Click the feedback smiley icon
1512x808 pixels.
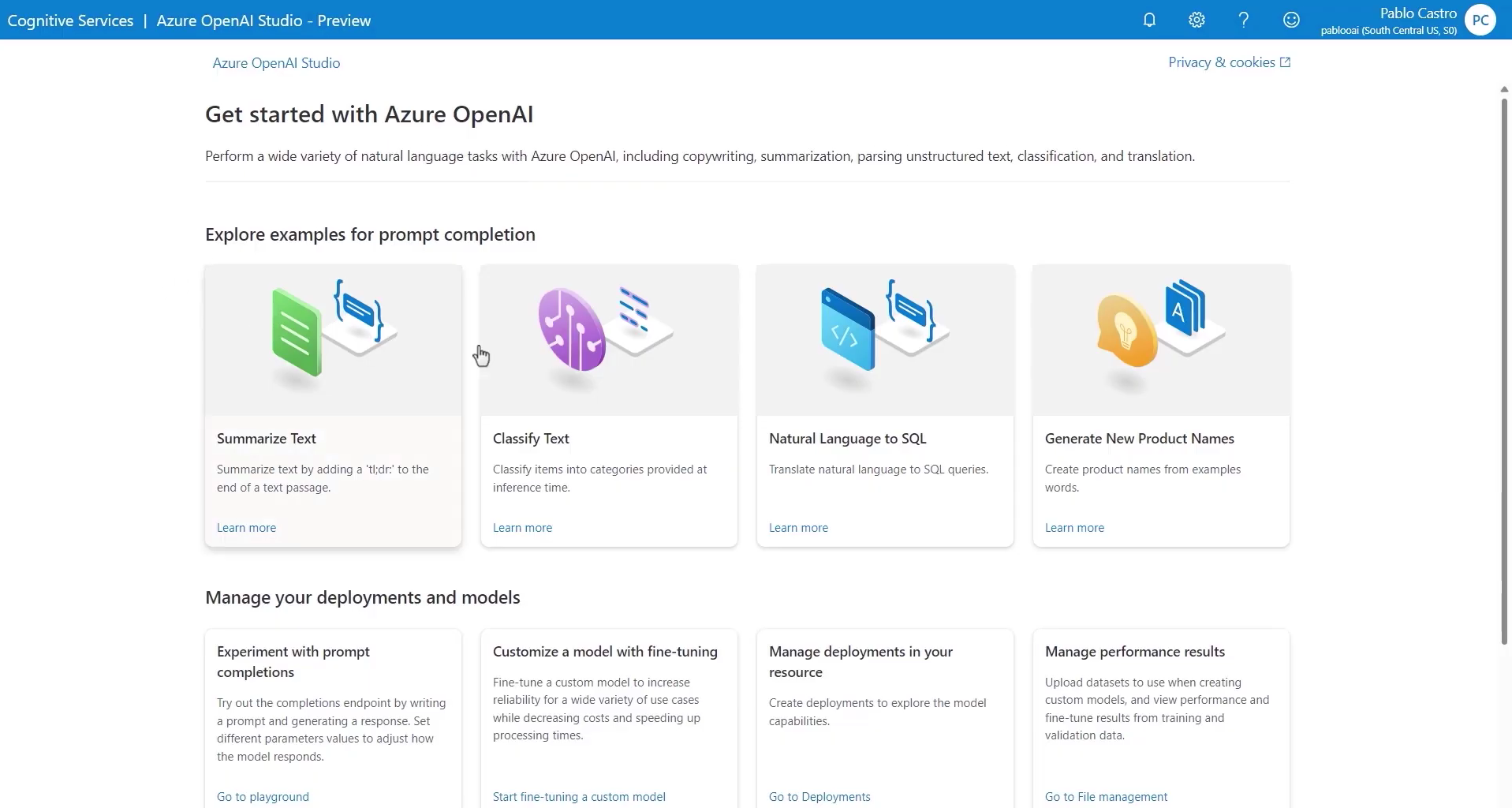pyautogui.click(x=1291, y=20)
